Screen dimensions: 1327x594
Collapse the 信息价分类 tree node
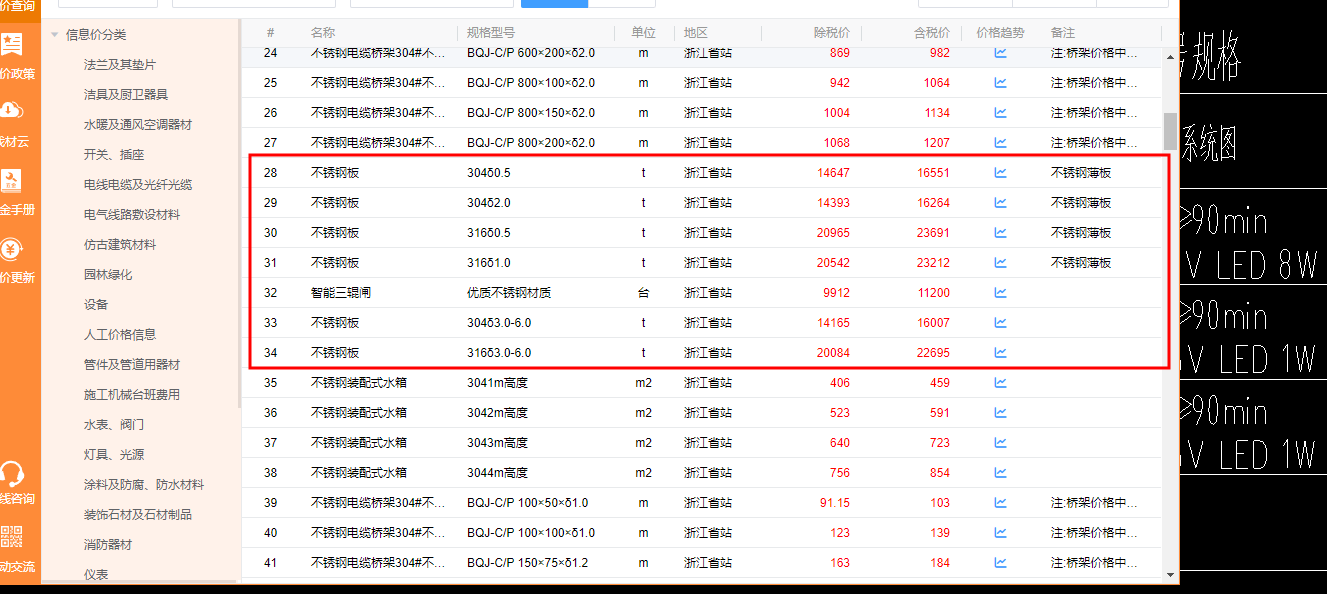[x=54, y=35]
